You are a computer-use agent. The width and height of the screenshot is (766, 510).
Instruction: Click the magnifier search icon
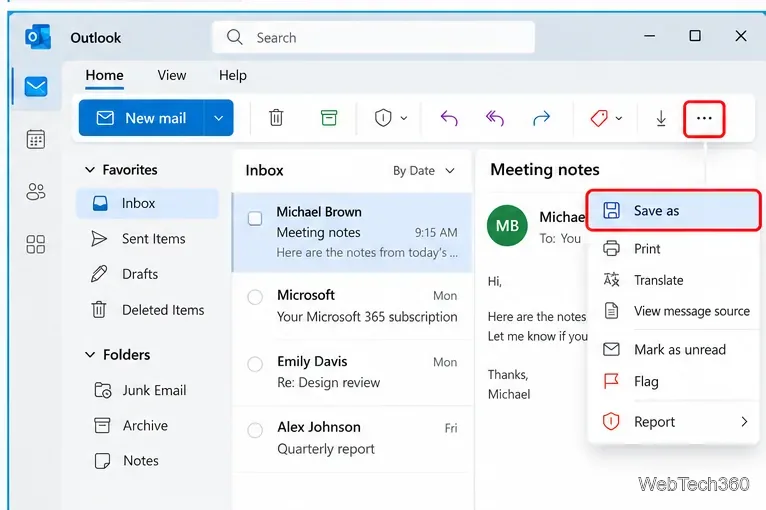[234, 37]
